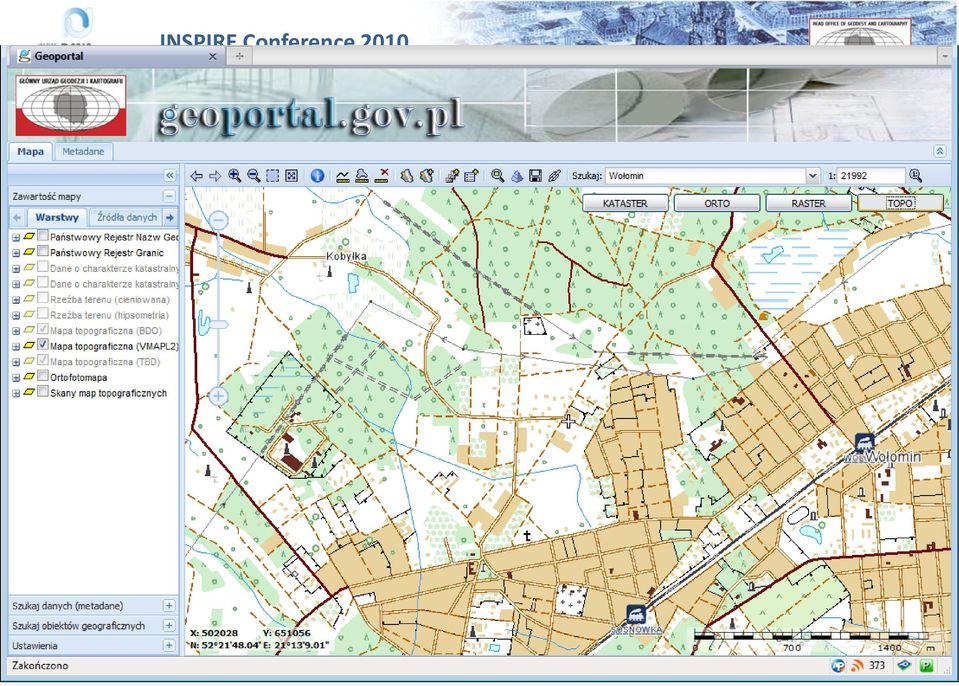
Task: Click the next view forward arrow
Action: pyautogui.click(x=215, y=176)
